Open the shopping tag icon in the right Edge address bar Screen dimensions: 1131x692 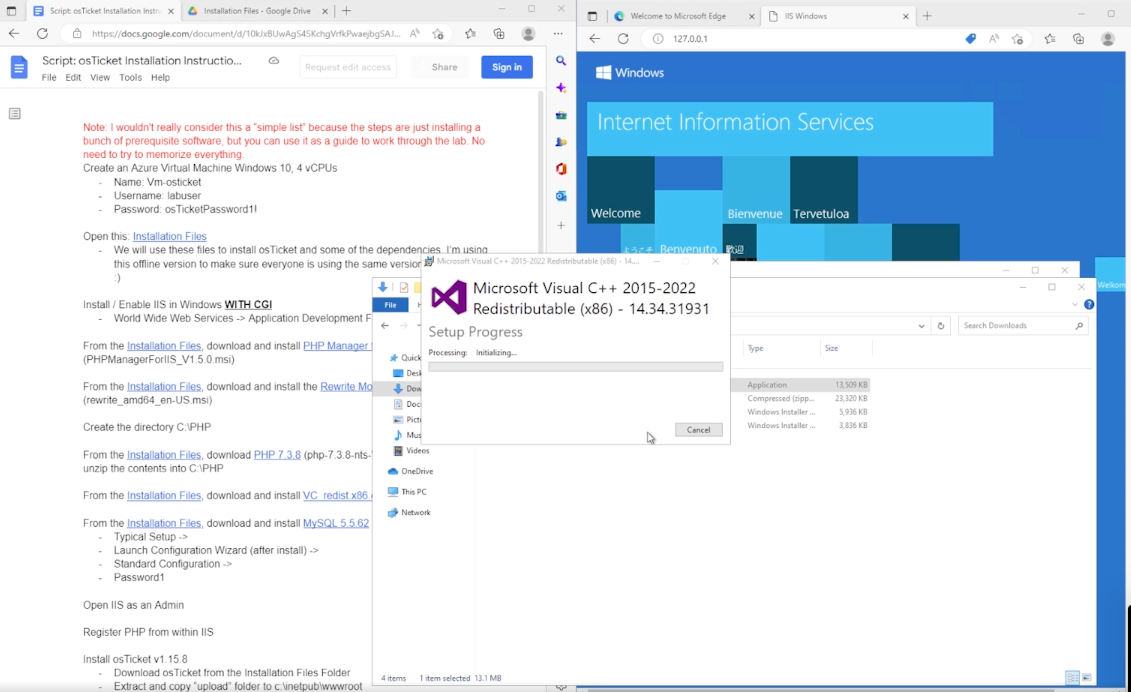(x=971, y=39)
